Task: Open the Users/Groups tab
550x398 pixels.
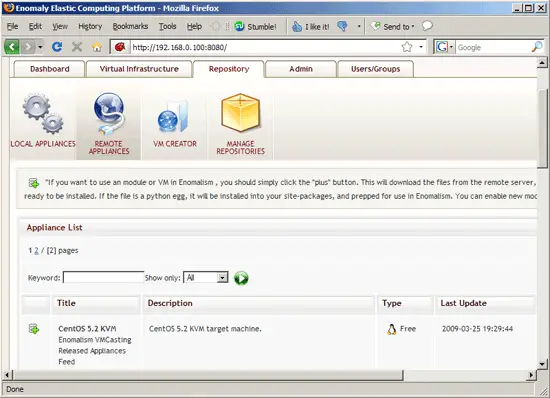Action: click(x=375, y=69)
